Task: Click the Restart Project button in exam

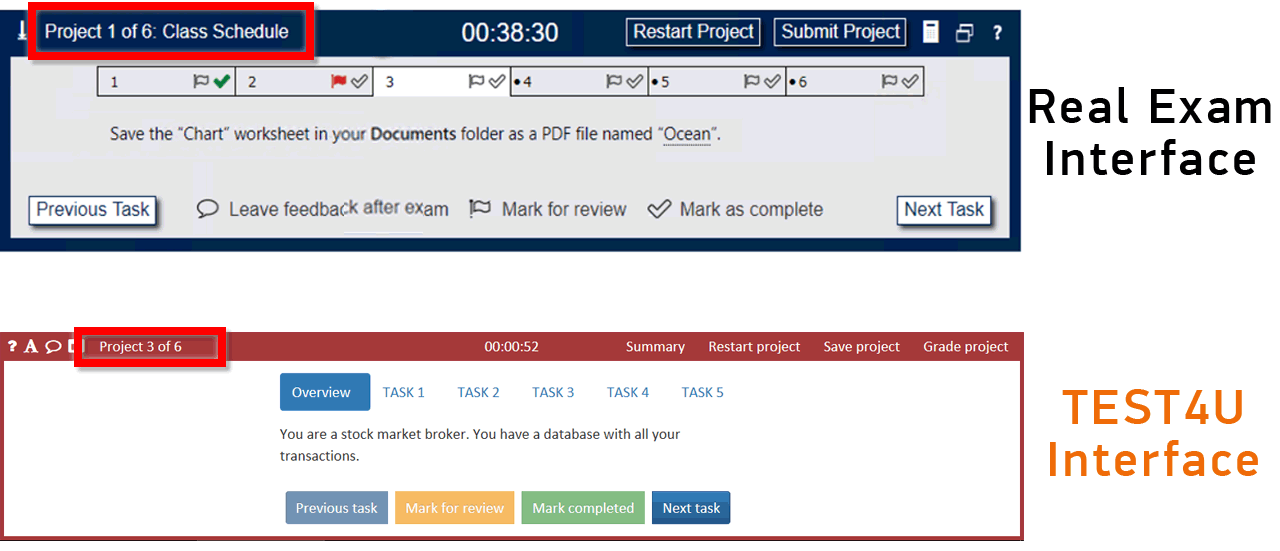Action: [694, 32]
